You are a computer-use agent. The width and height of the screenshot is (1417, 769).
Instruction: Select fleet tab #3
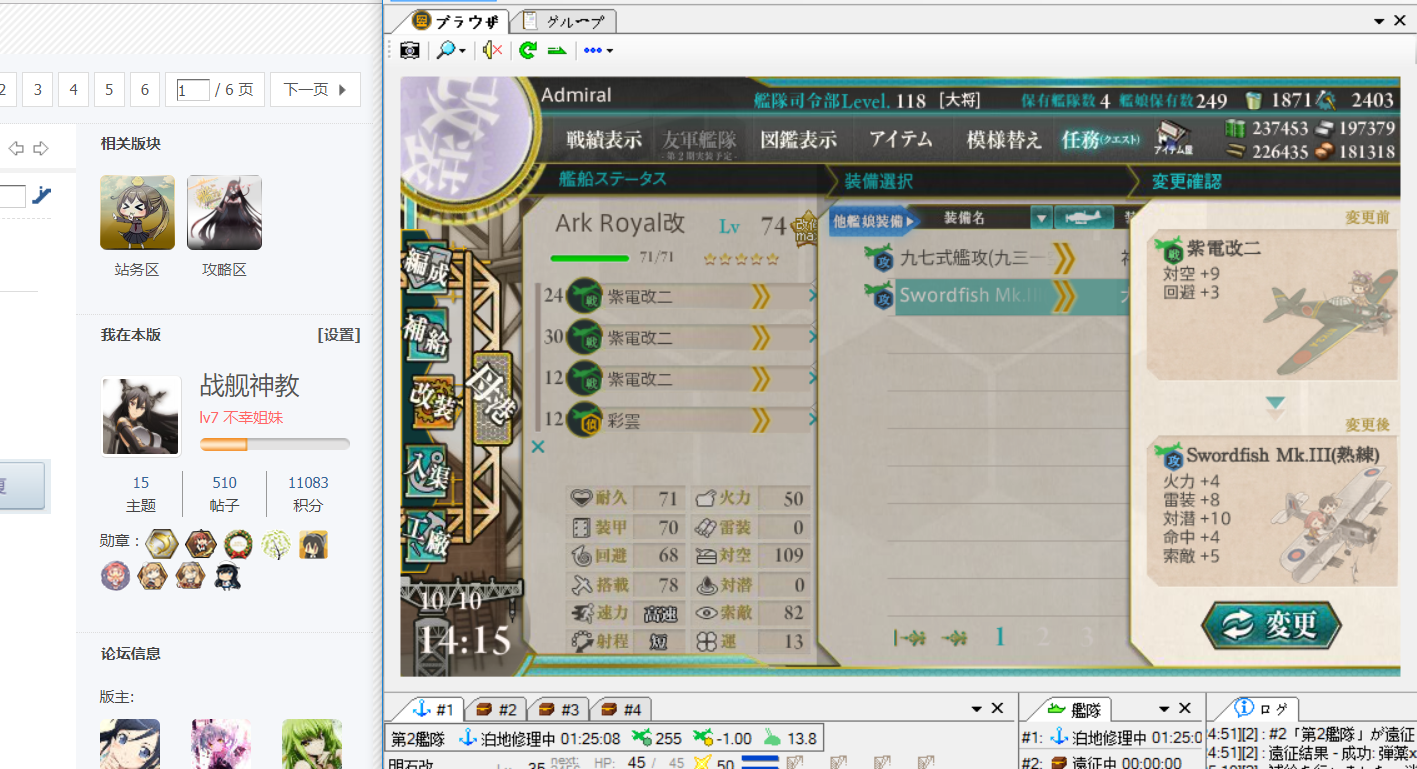[x=558, y=709]
